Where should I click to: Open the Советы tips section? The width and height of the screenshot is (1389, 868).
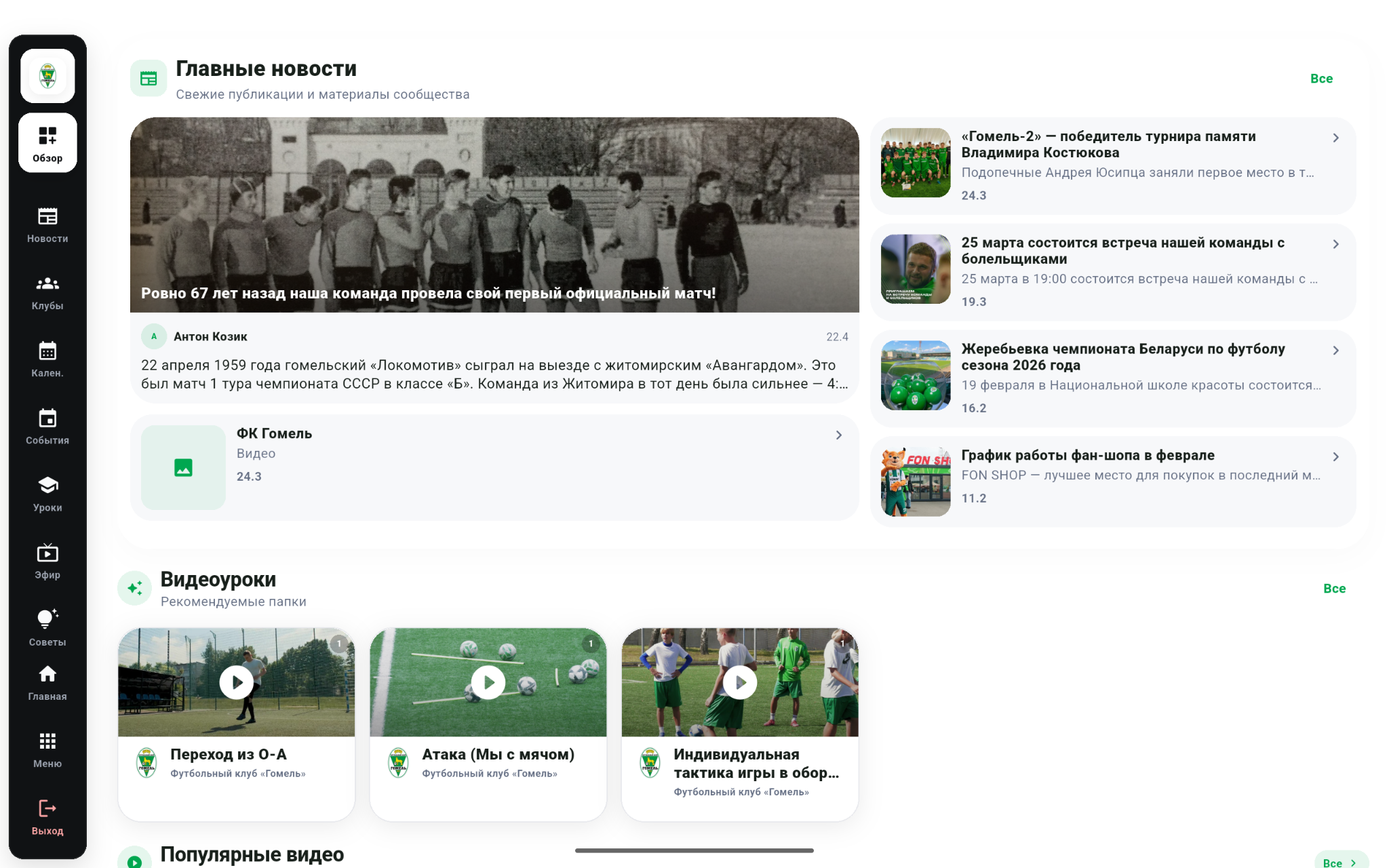click(x=47, y=628)
